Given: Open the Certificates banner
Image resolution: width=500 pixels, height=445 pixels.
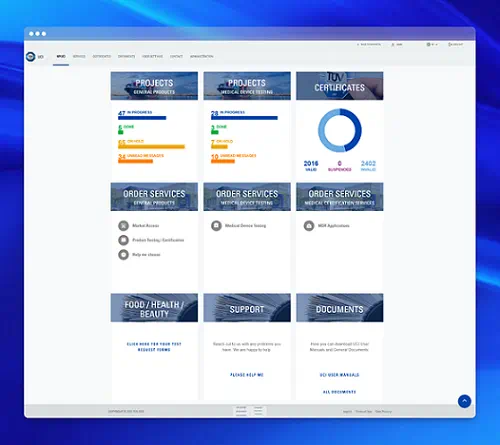Looking at the screenshot, I should tap(340, 86).
